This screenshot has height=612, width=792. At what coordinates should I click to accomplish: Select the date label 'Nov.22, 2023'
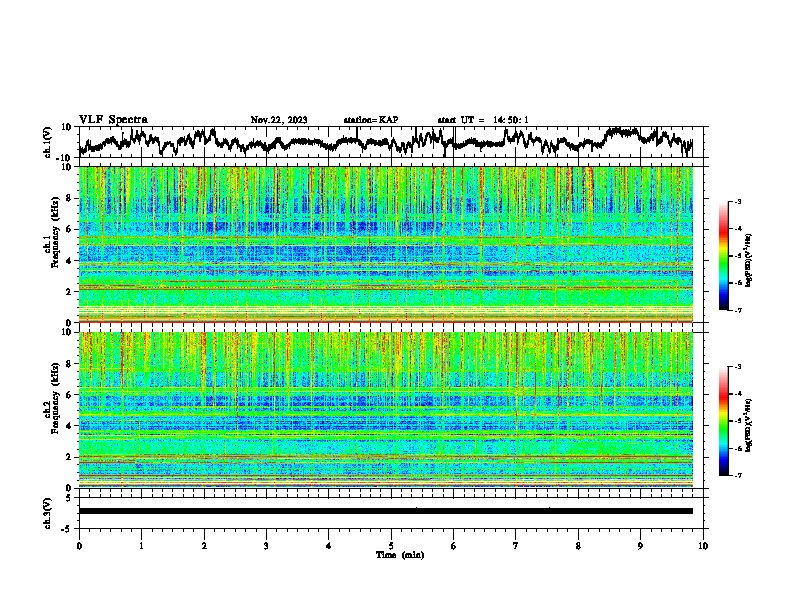(279, 120)
